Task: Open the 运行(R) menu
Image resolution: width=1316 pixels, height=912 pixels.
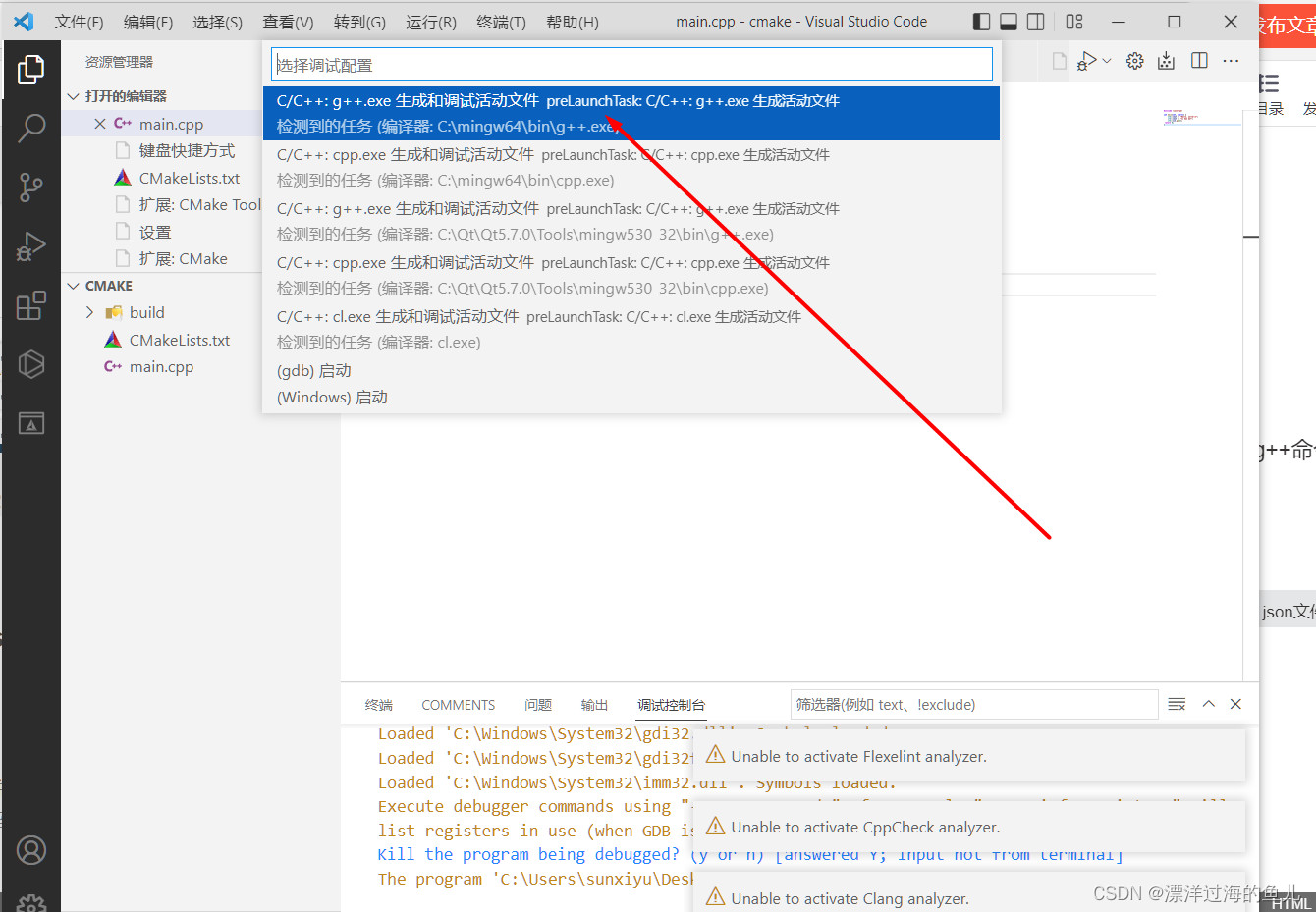Action: tap(431, 22)
